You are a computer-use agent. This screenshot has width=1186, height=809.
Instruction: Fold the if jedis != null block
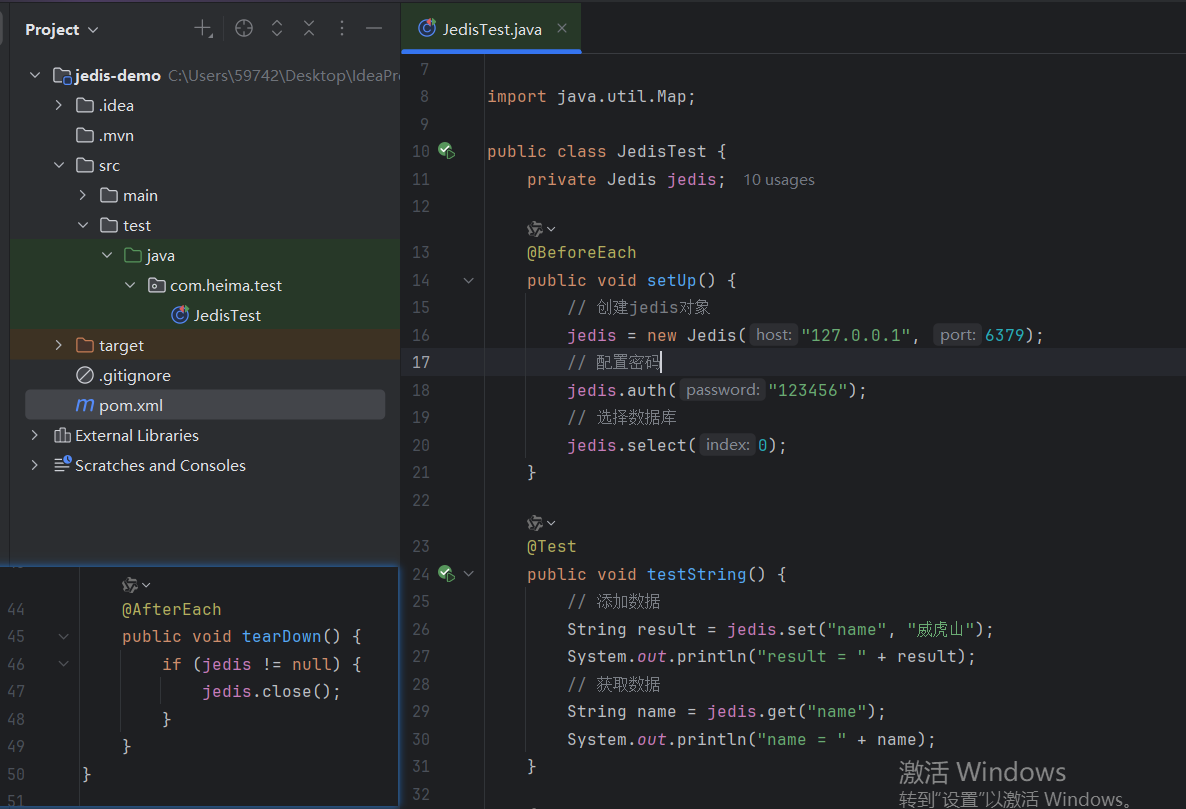coord(64,664)
